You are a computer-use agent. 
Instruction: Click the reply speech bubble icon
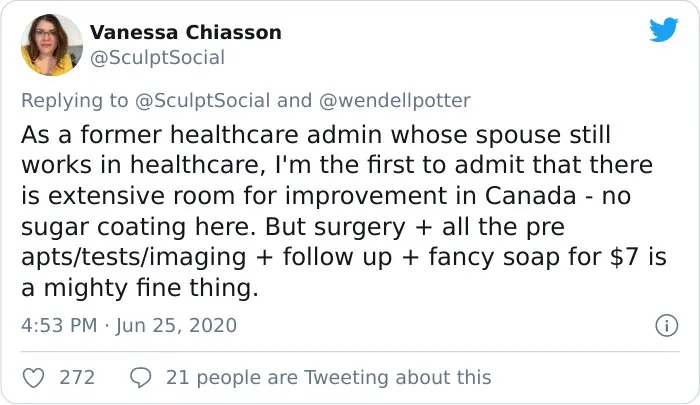pyautogui.click(x=140, y=378)
